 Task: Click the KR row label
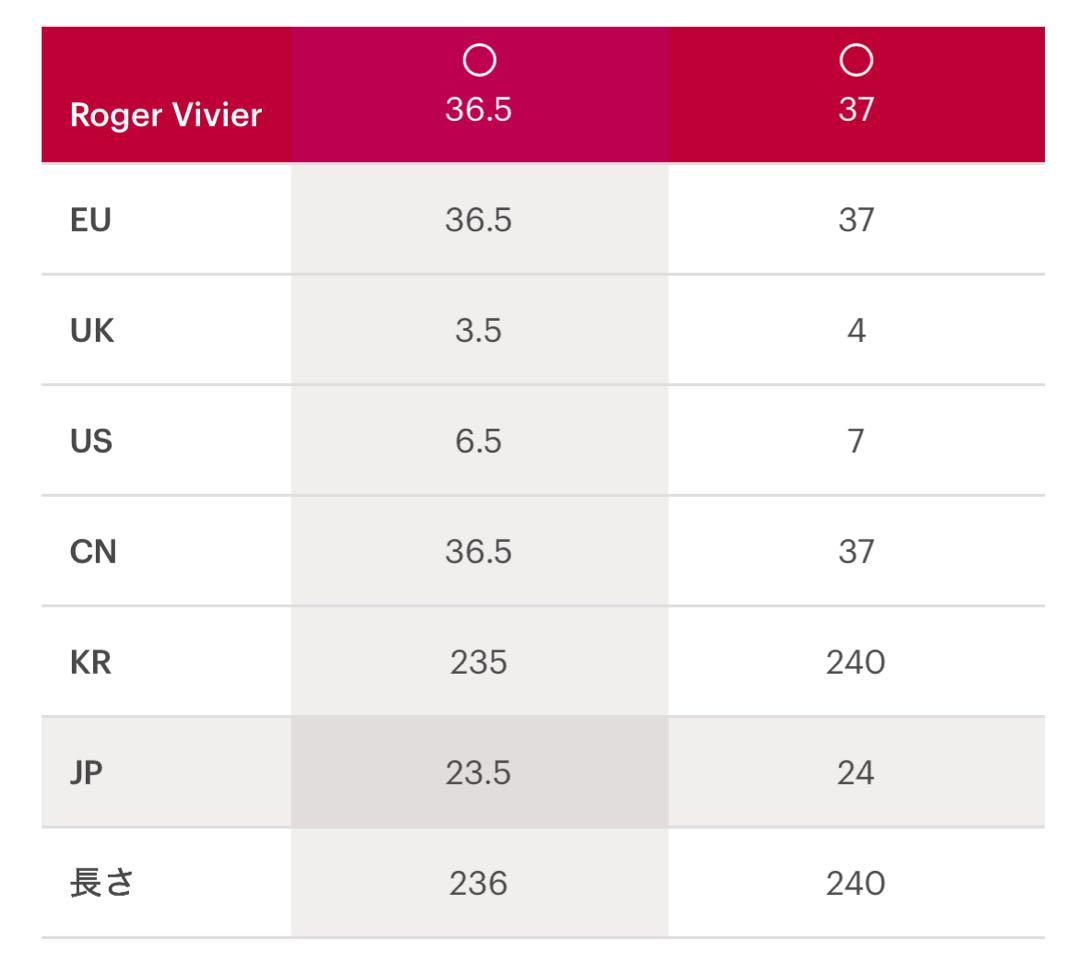[x=91, y=662]
